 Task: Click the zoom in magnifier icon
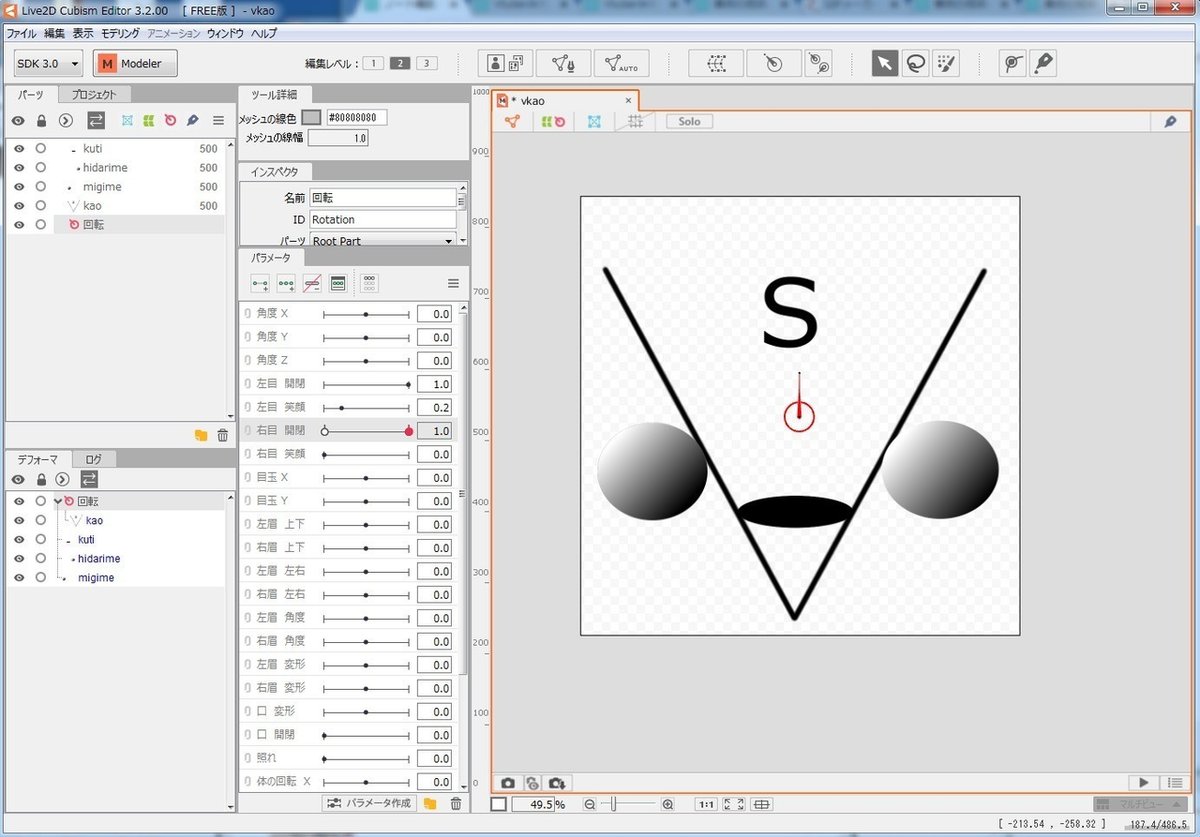click(x=668, y=804)
